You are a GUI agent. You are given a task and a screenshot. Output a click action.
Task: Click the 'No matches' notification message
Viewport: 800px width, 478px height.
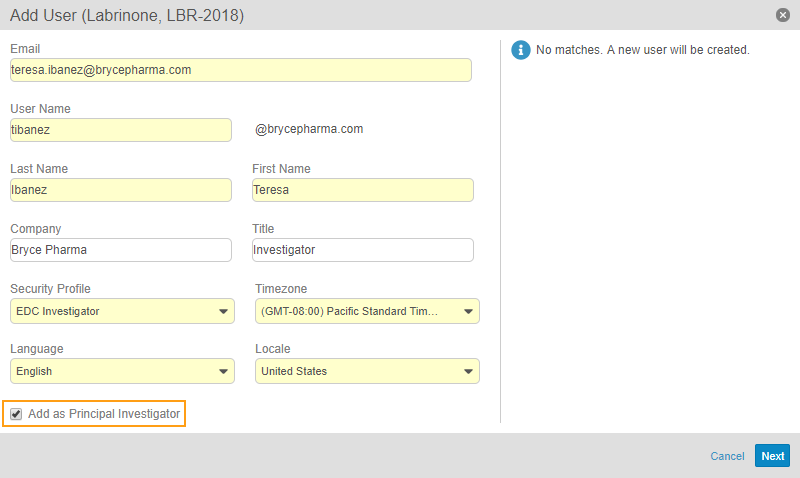coord(643,50)
